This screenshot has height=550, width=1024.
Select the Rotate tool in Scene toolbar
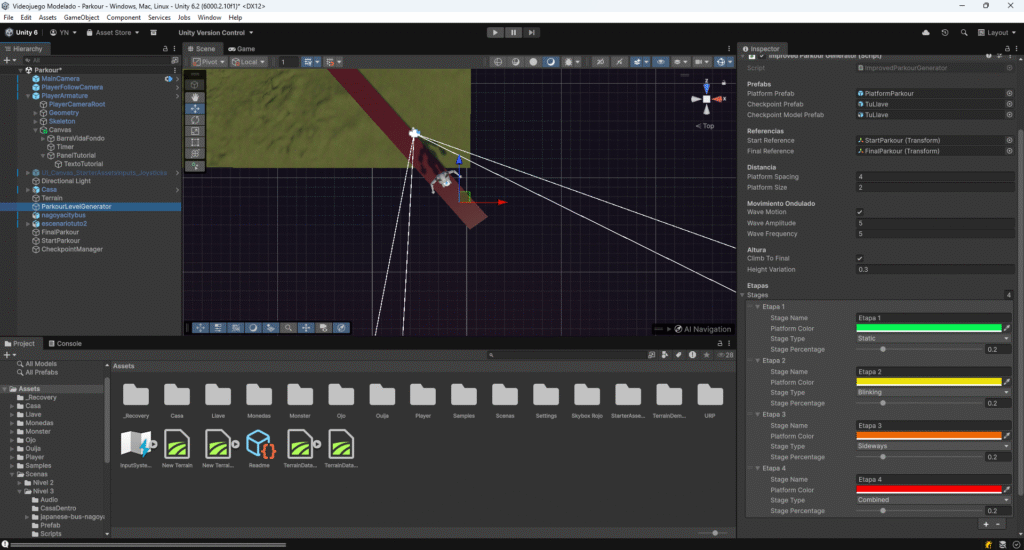[195, 119]
